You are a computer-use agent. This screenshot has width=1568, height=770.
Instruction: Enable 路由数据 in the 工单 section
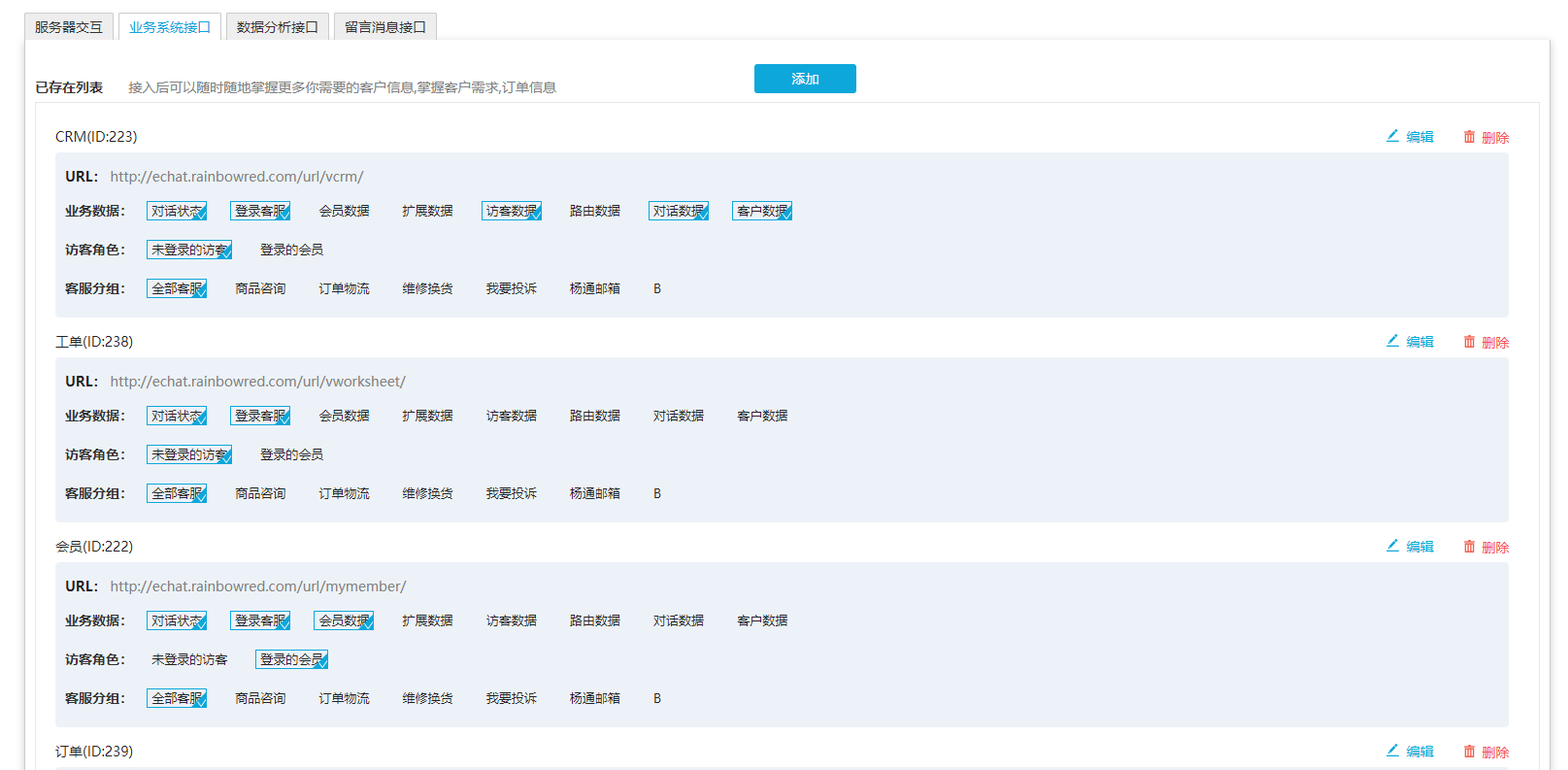[x=594, y=416]
